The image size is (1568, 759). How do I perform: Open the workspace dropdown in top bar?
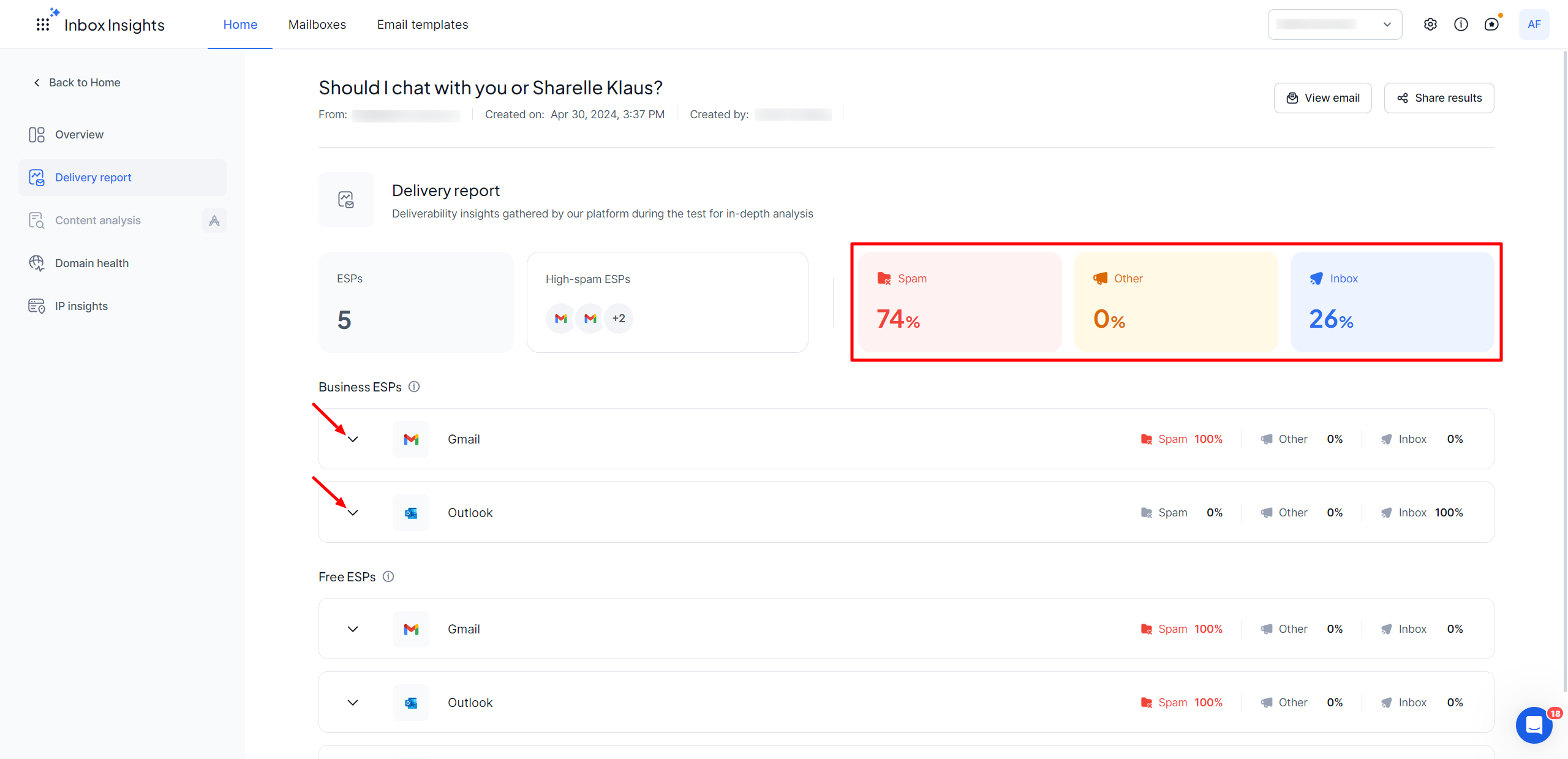pos(1335,25)
